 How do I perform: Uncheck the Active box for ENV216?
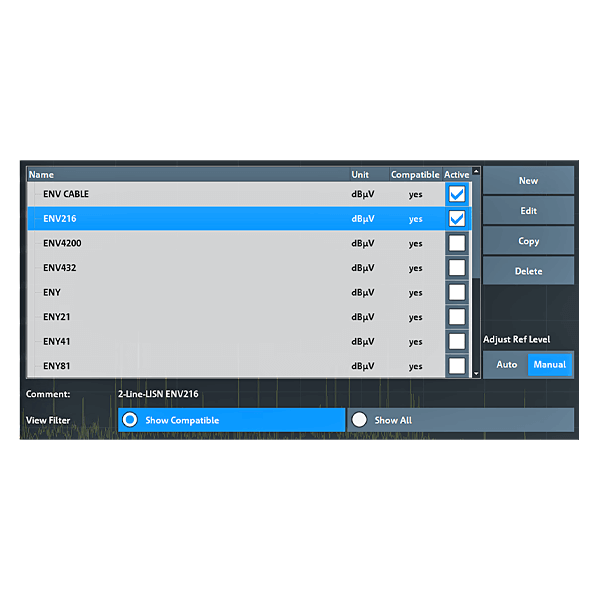coord(457,218)
